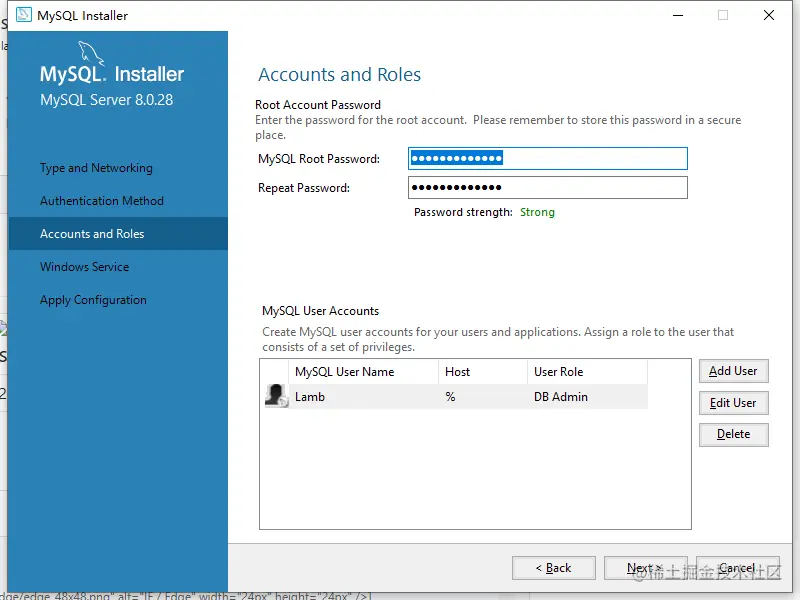Viewport: 800px width, 600px height.
Task: Click the Edit User button
Action: [x=733, y=403]
